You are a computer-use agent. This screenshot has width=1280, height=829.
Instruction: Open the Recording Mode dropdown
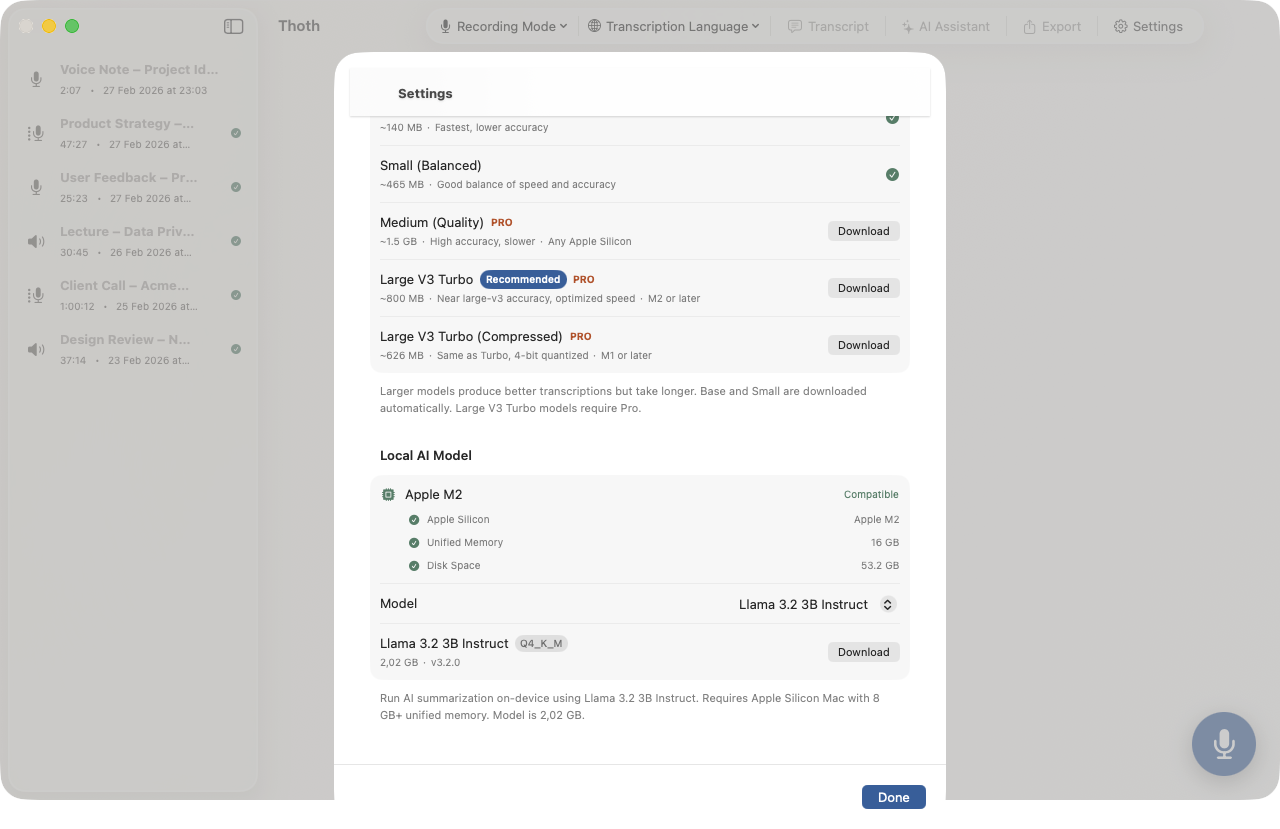coord(503,27)
